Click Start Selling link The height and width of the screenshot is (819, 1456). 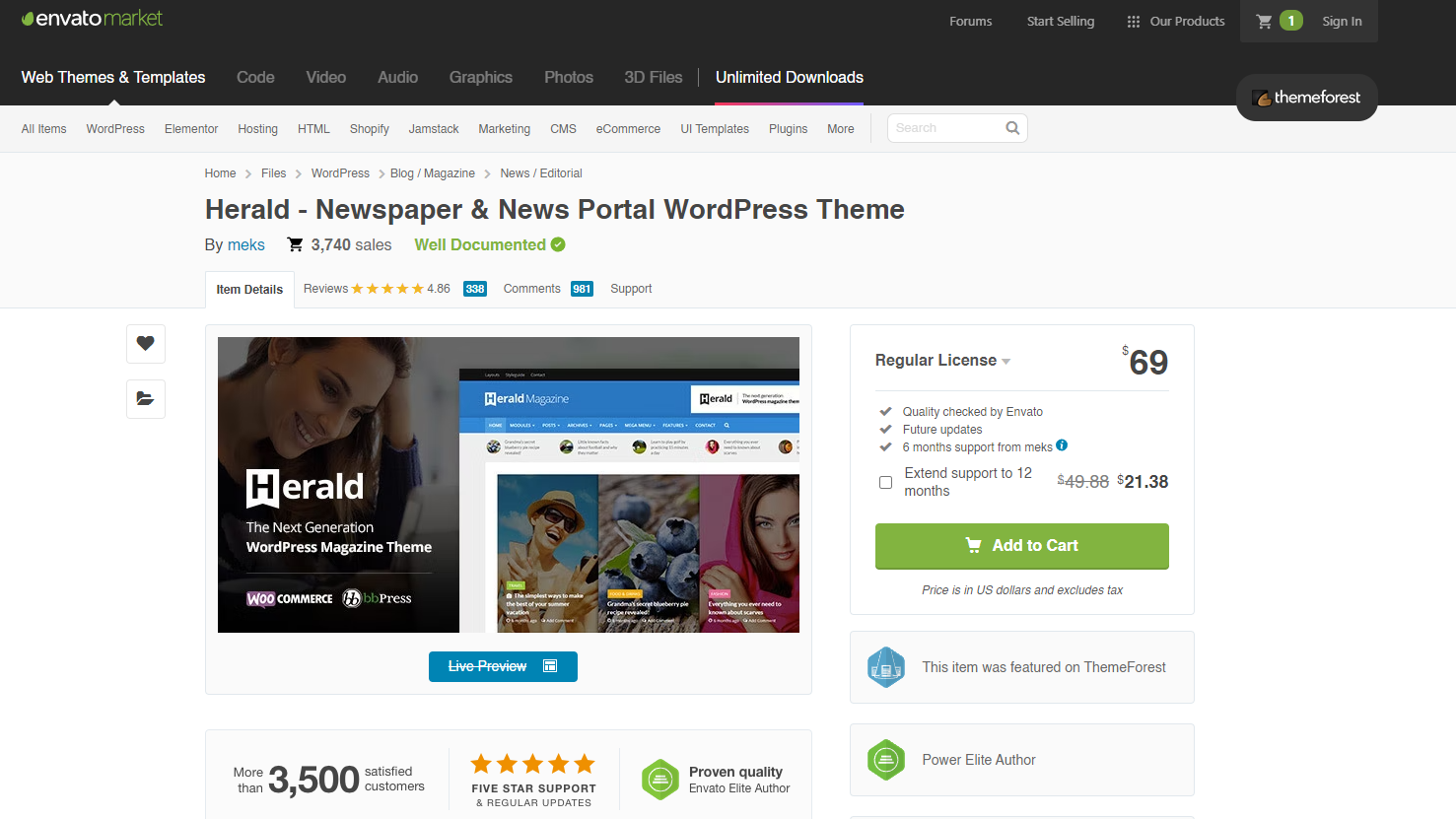point(1061,22)
